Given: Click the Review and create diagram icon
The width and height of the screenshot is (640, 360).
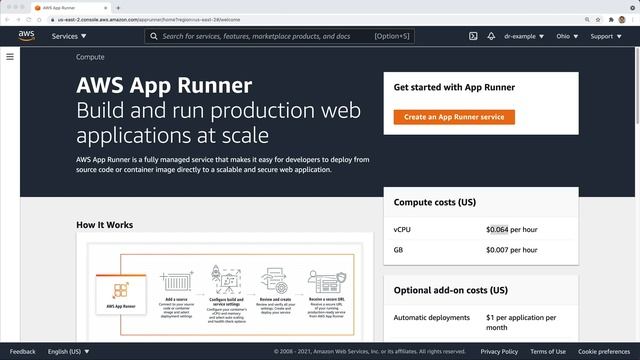Looking at the screenshot, I should [x=275, y=280].
